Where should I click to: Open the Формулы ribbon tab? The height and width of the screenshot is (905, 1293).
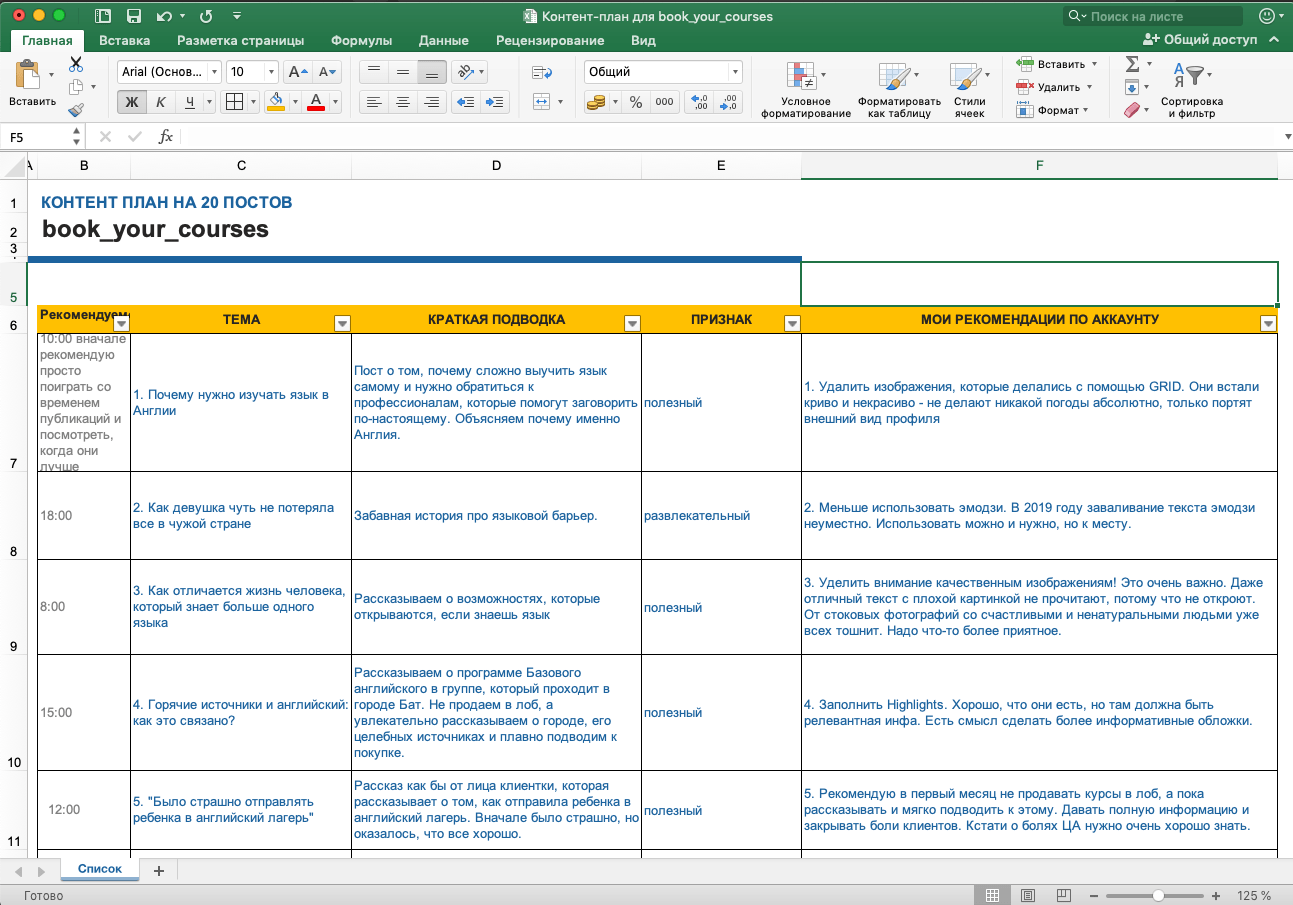pyautogui.click(x=361, y=41)
